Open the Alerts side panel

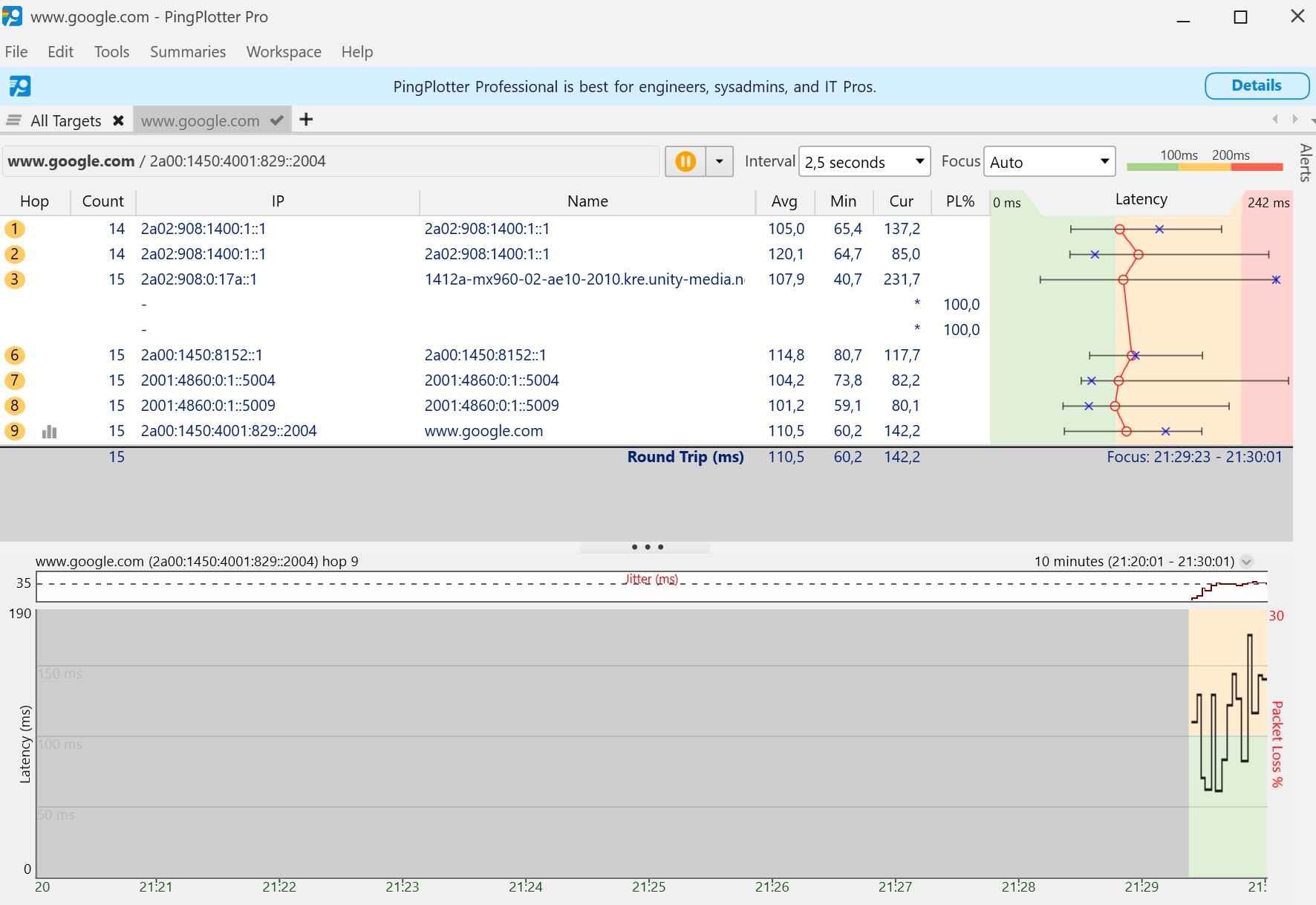[x=1305, y=162]
